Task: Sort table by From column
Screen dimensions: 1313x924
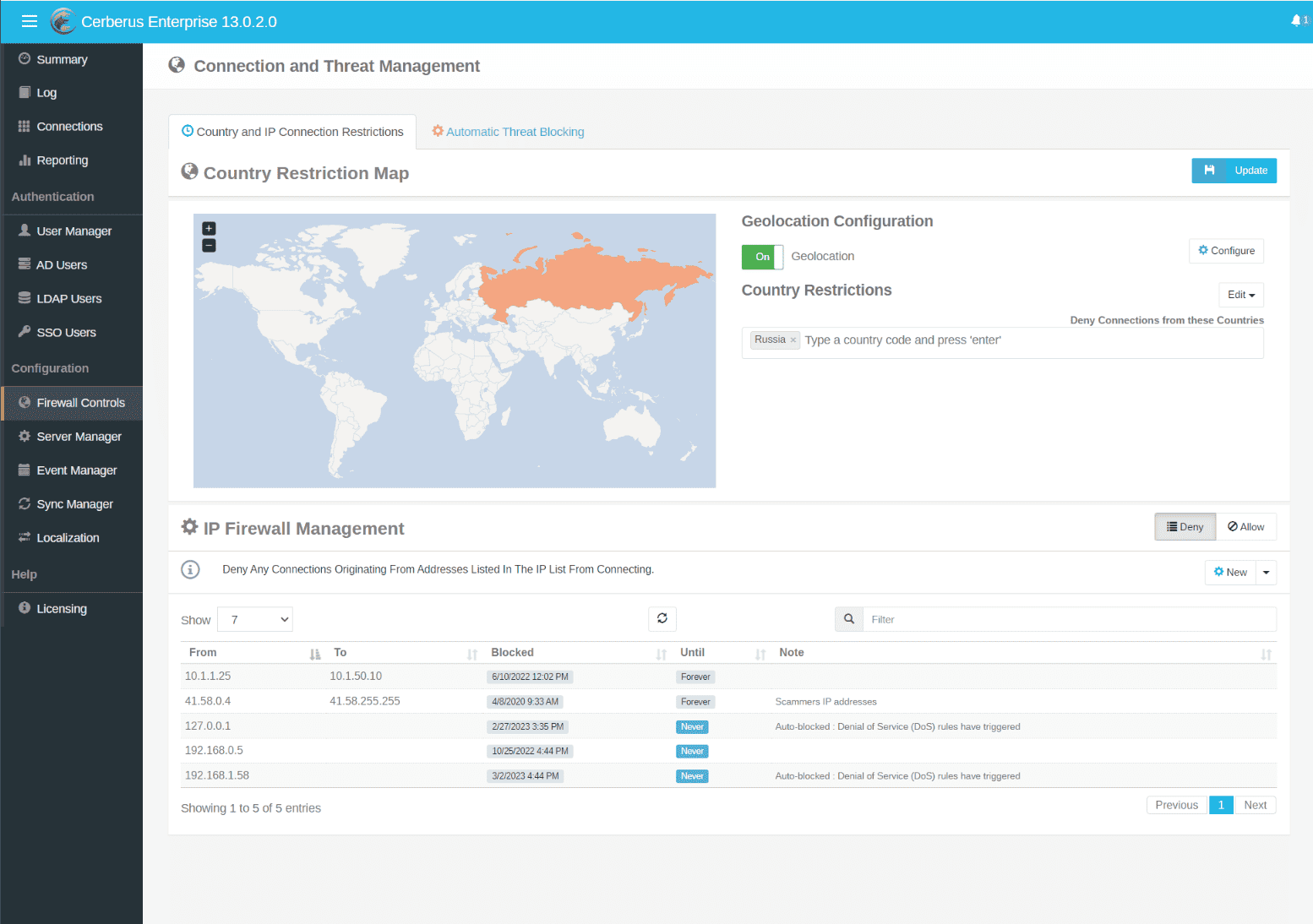Action: pos(254,653)
